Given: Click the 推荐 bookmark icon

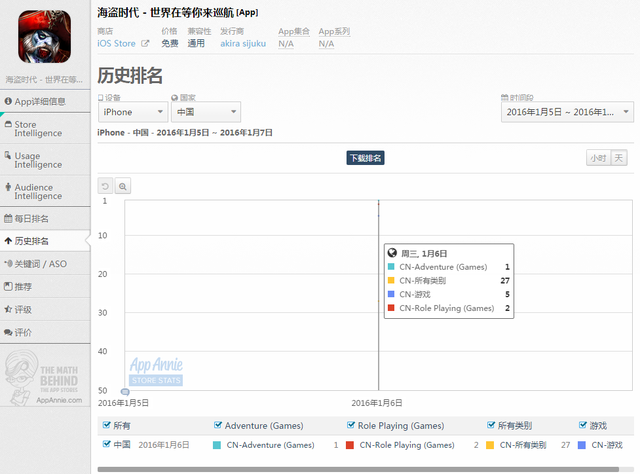Looking at the screenshot, I should click(x=8, y=286).
